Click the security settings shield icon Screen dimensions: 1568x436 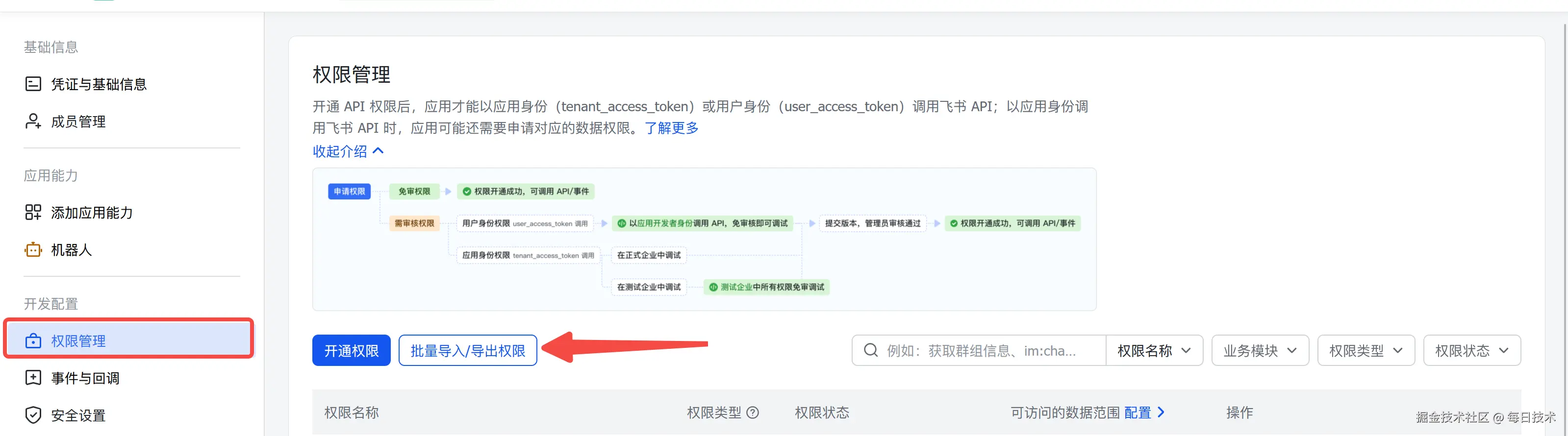point(33,415)
